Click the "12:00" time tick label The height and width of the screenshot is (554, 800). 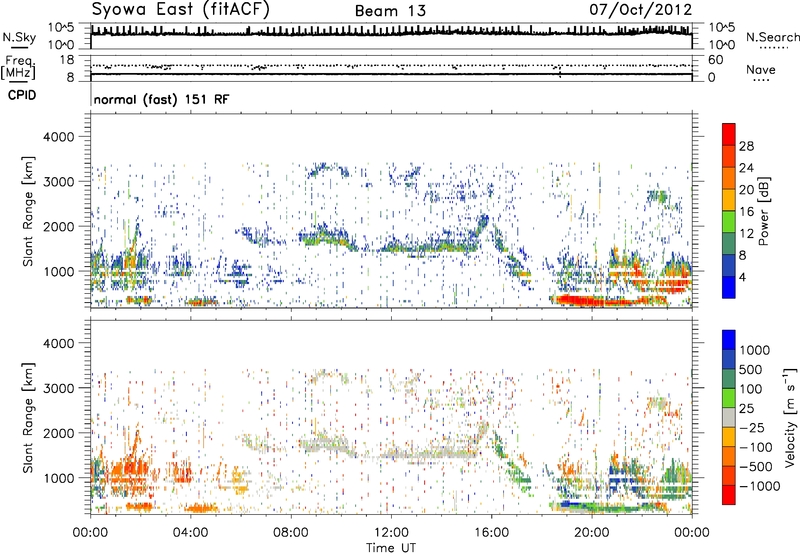click(391, 533)
